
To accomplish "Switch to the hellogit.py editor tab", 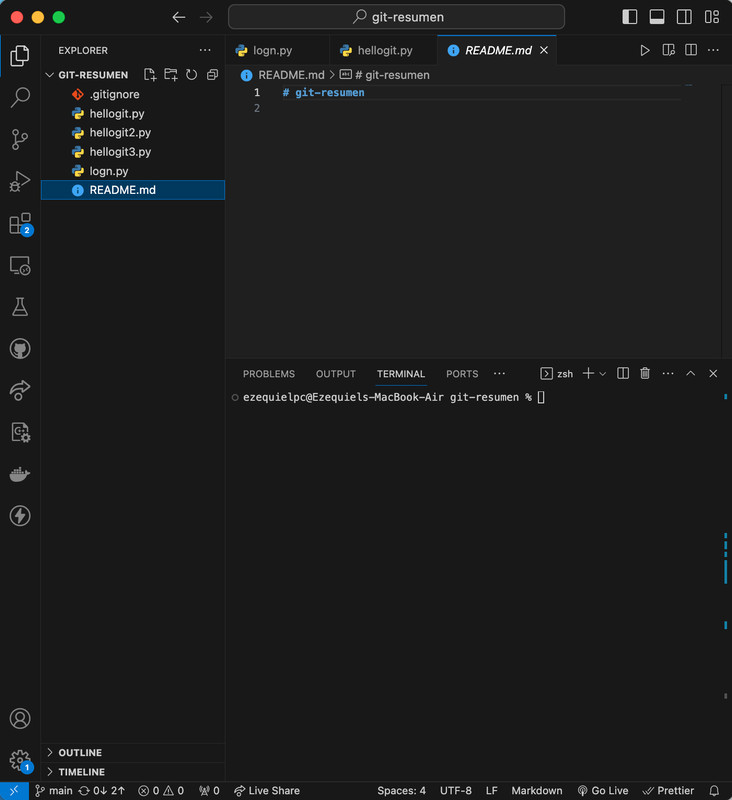I will point(384,51).
